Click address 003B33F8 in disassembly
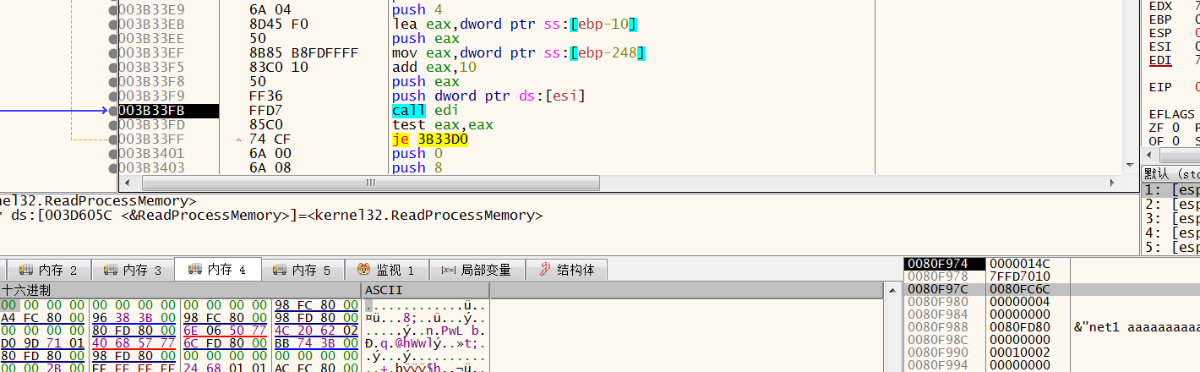 pos(151,82)
